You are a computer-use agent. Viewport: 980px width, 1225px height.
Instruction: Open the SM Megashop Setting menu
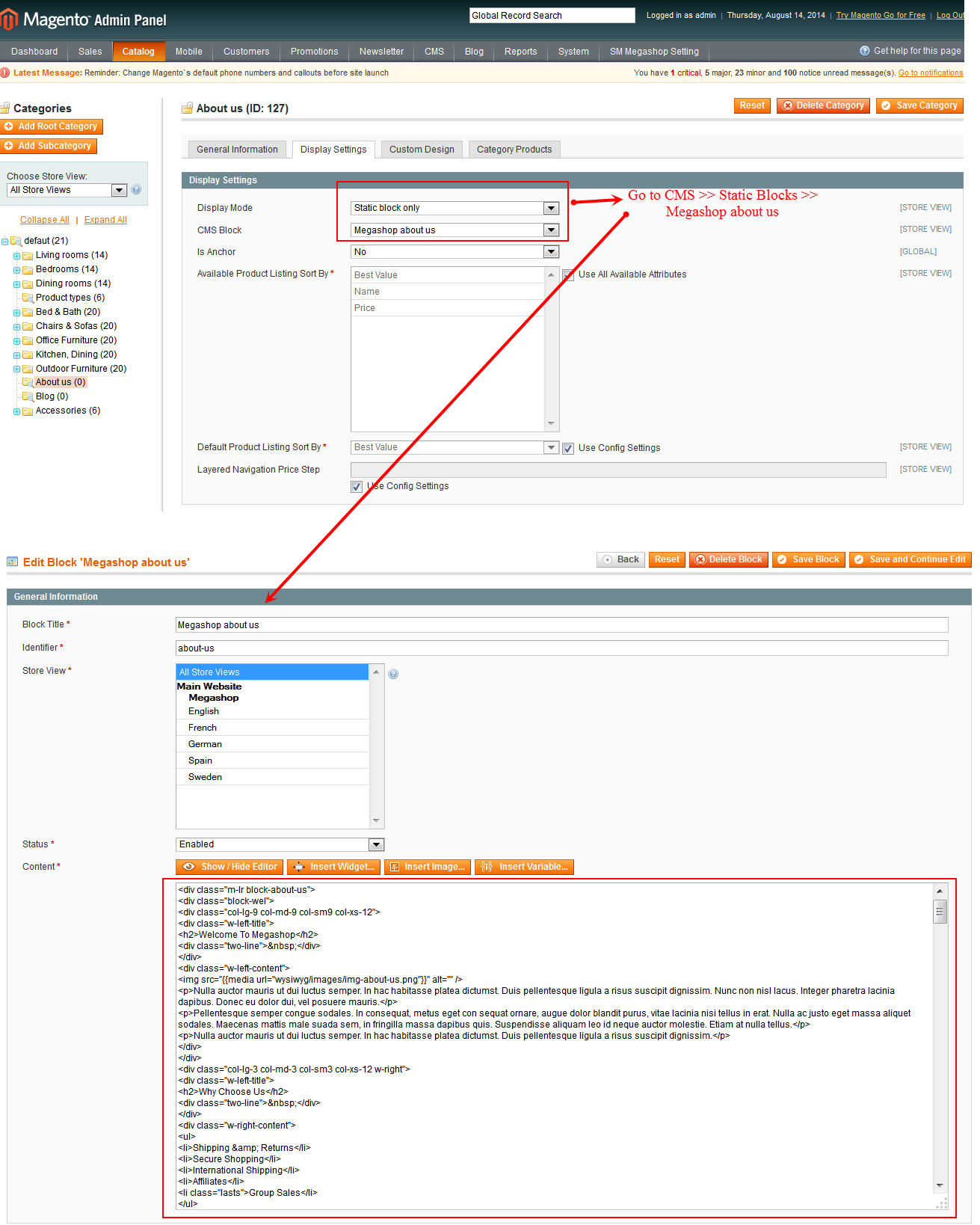tap(654, 52)
